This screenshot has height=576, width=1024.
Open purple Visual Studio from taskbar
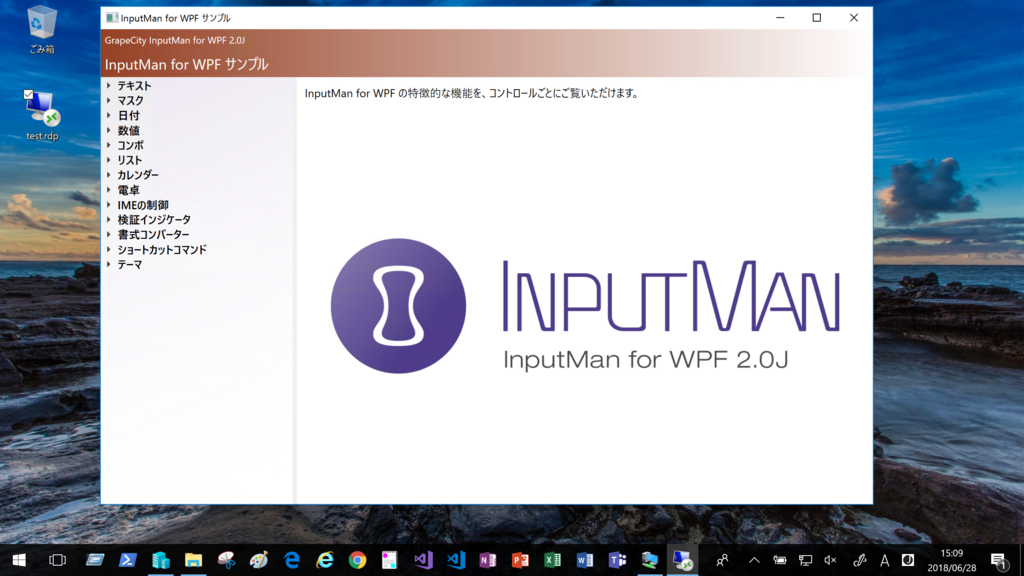click(423, 560)
